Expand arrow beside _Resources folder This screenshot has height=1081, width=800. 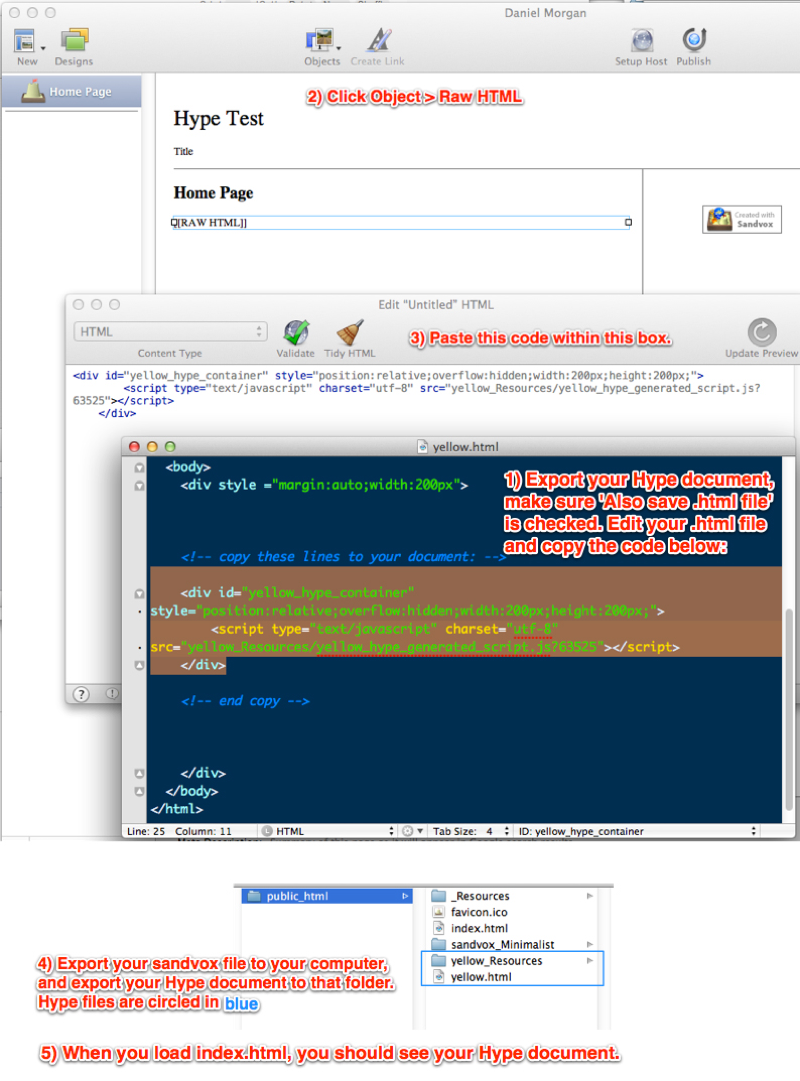(590, 896)
